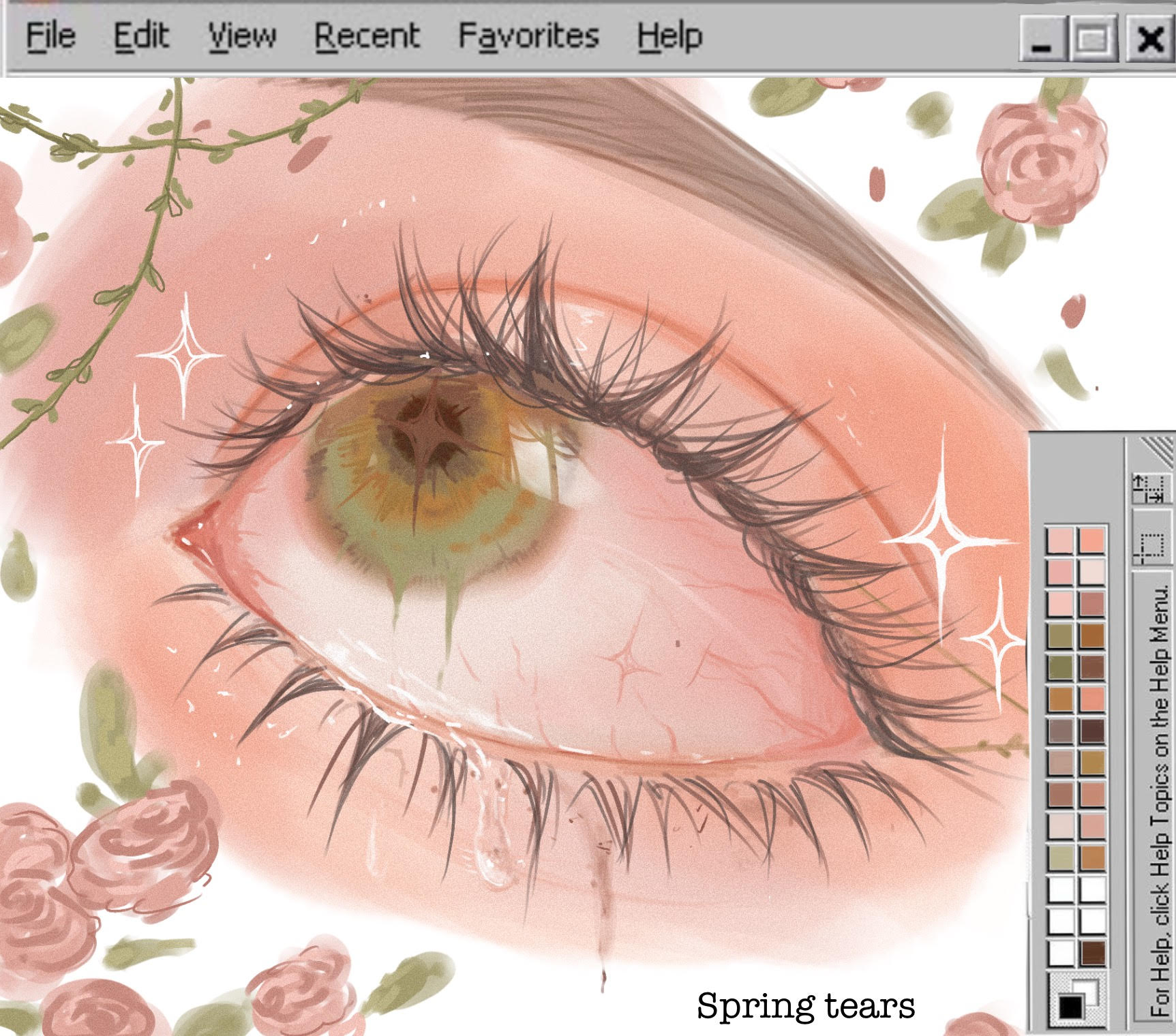The width and height of the screenshot is (1176, 1036).
Task: Click the striped resize grip corner
Action: pyautogui.click(x=1158, y=451)
